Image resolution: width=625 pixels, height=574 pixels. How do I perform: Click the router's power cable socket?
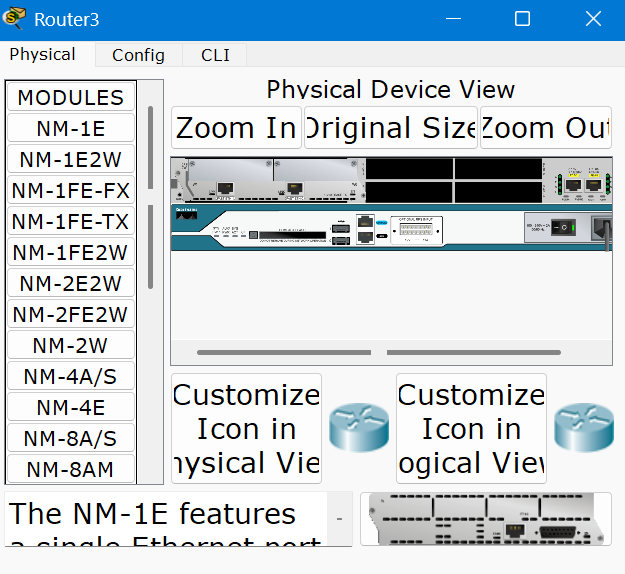point(601,228)
